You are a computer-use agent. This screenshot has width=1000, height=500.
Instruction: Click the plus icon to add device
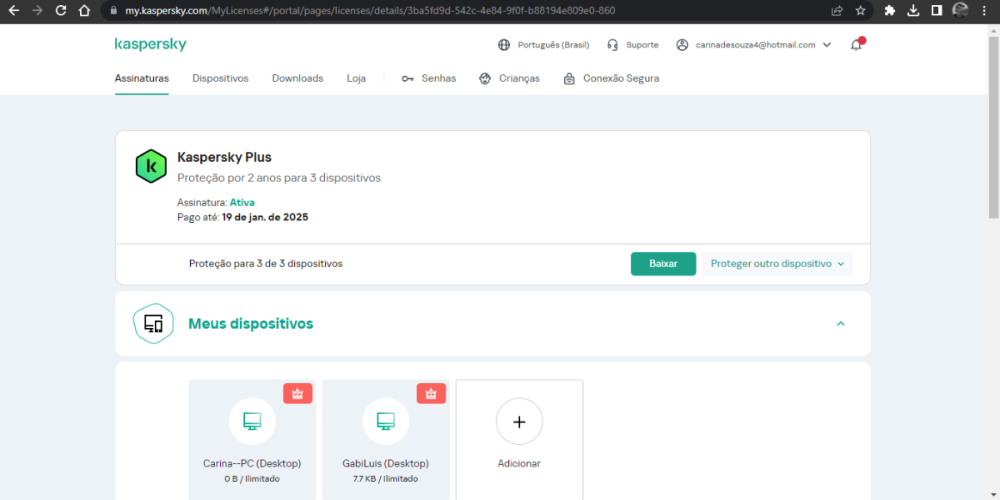(519, 421)
